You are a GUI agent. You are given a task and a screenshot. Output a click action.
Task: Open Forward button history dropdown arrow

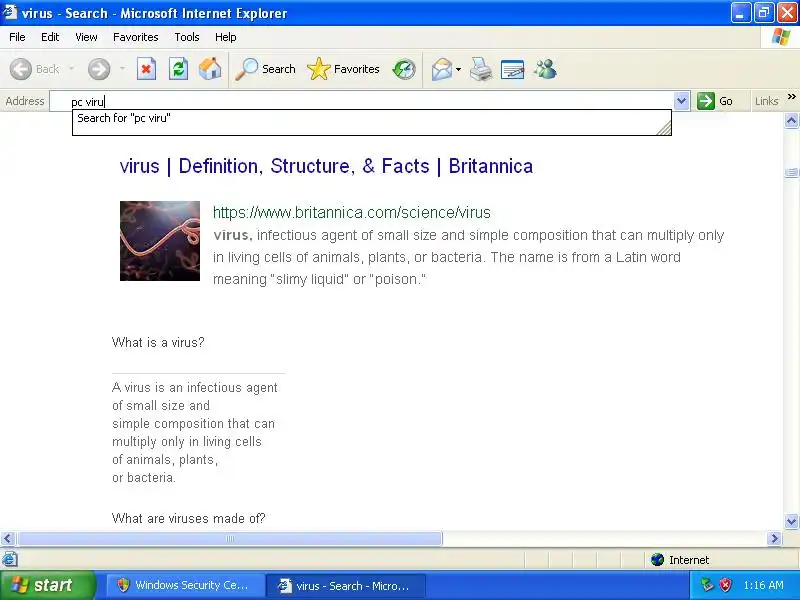click(122, 69)
